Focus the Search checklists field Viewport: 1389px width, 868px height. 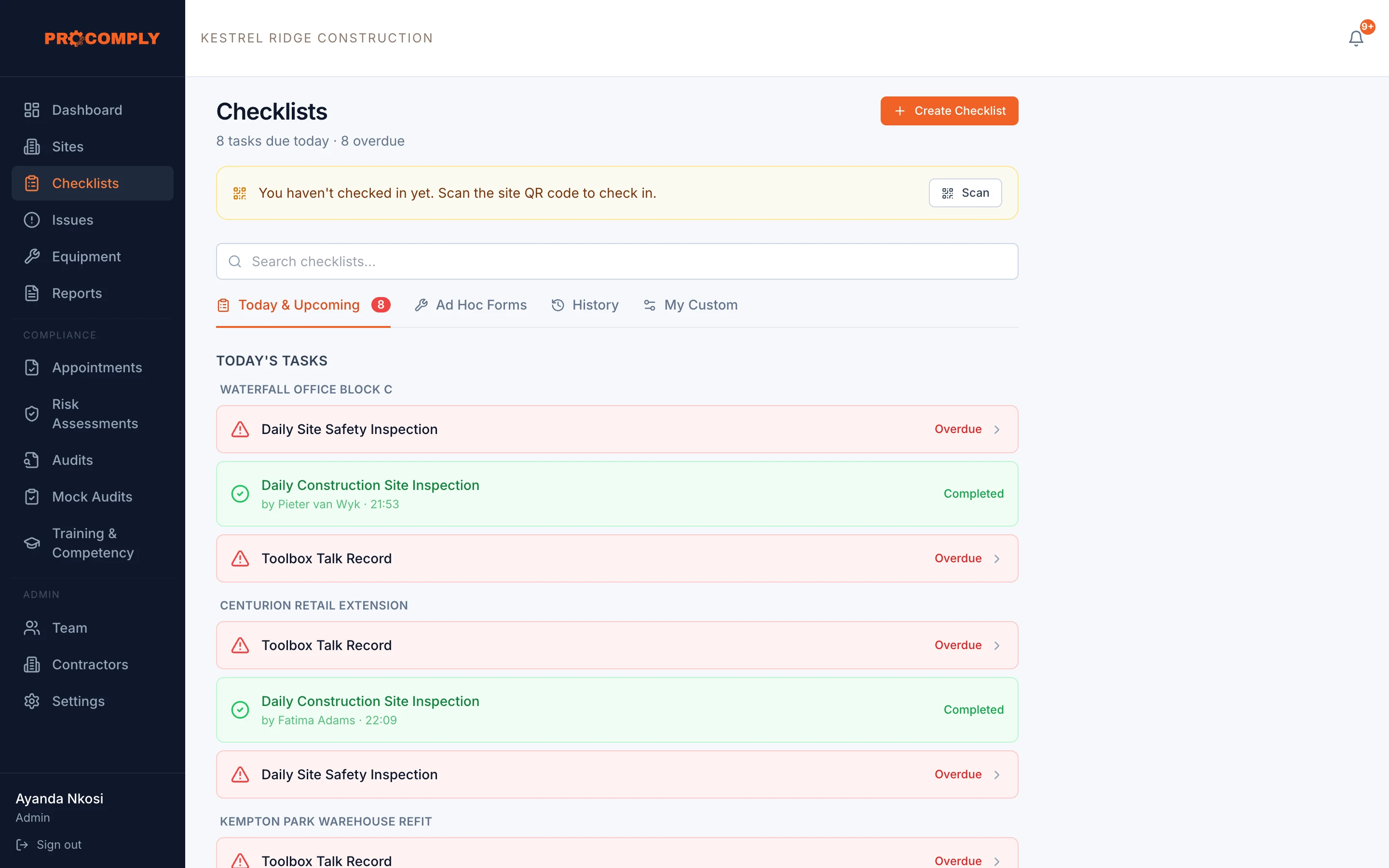(617, 261)
